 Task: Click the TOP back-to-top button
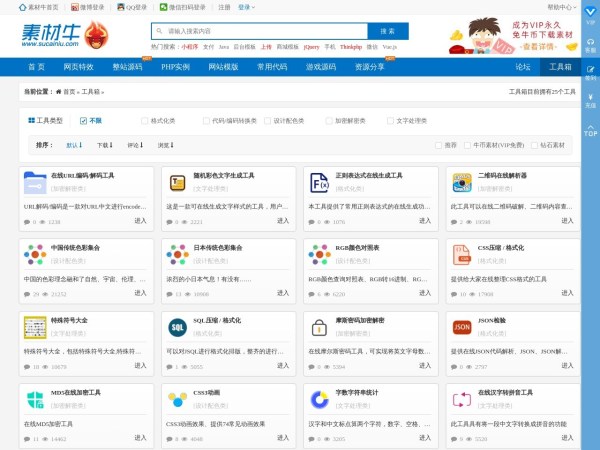[590, 130]
